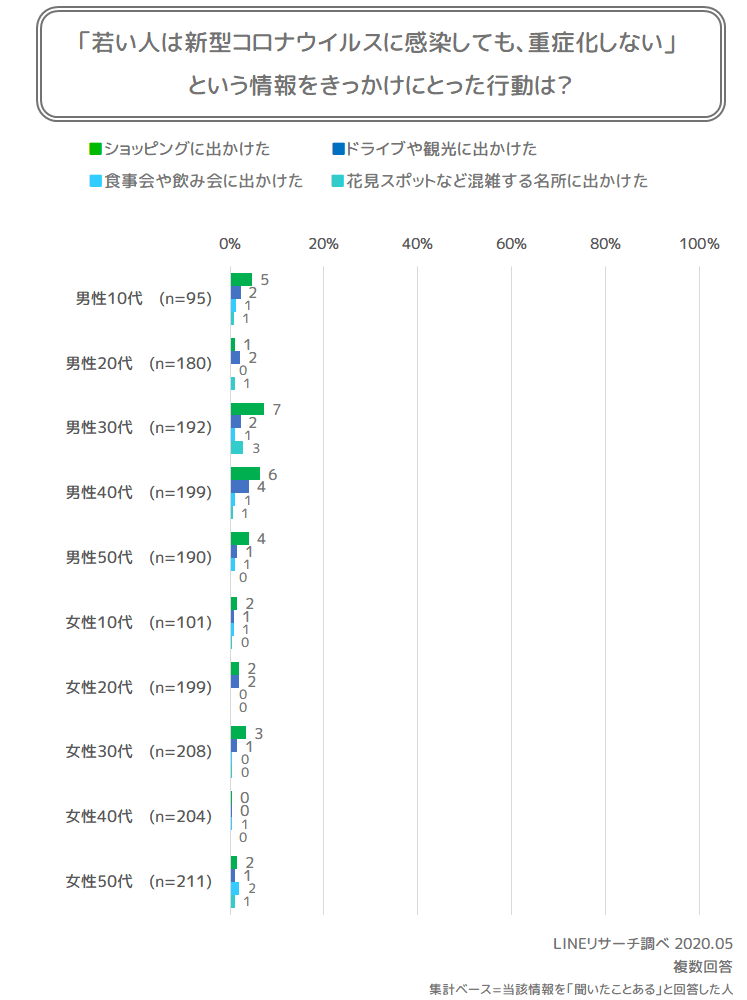Screen dimensions: 747x1000
Task: Click the 100% axis label
Action: pyautogui.click(x=699, y=244)
